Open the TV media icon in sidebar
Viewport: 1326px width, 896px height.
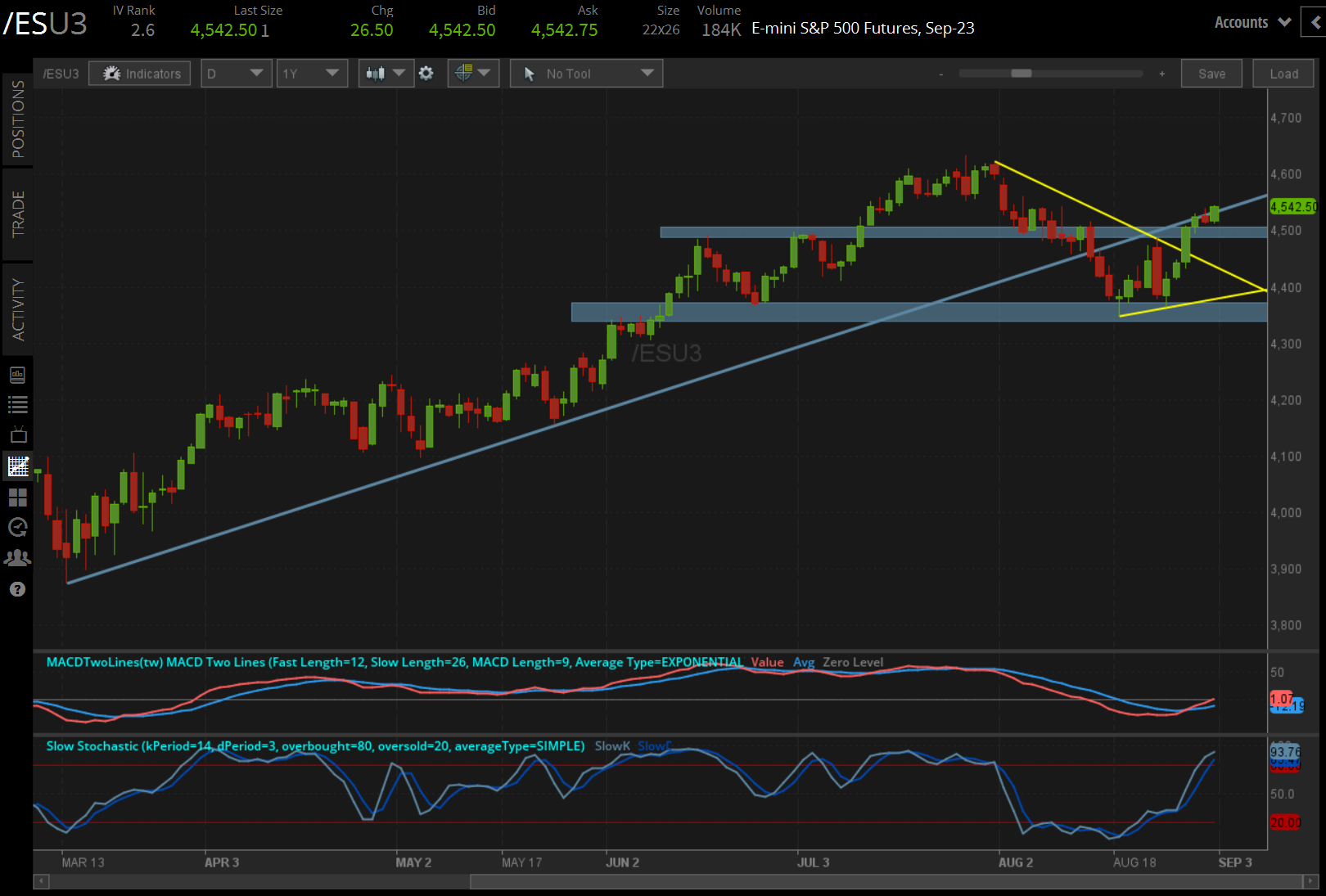[17, 434]
